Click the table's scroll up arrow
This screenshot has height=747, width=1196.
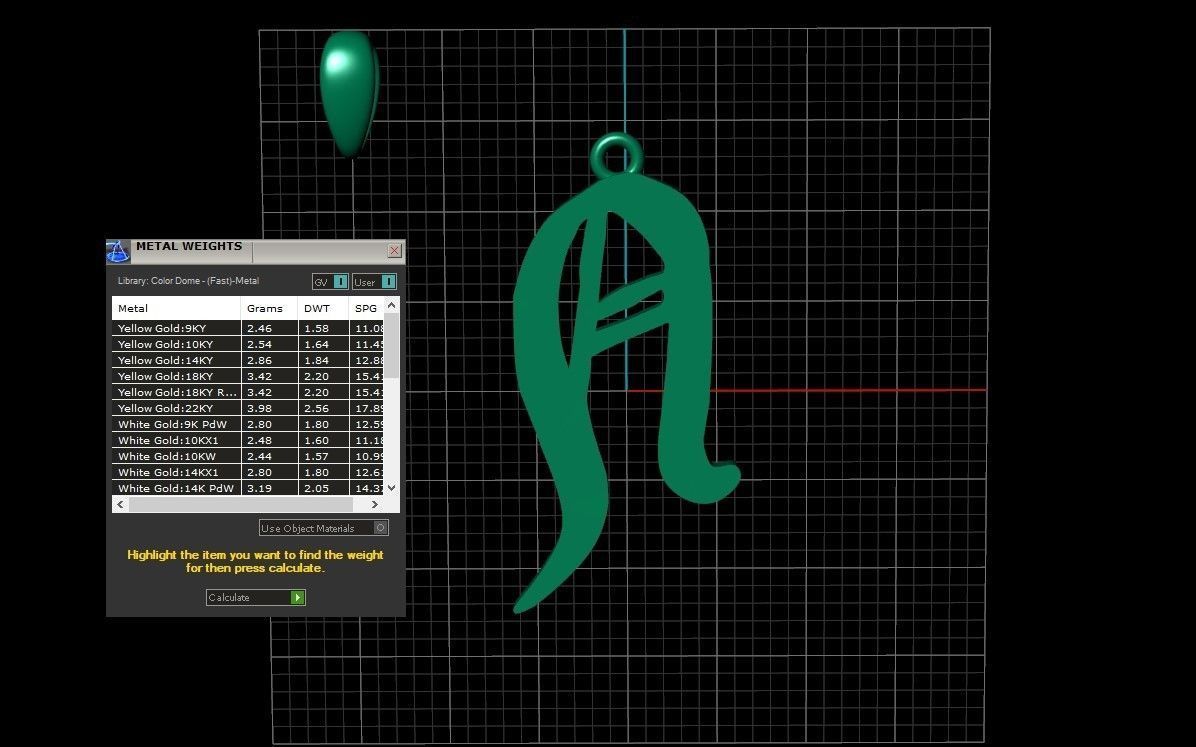point(391,305)
